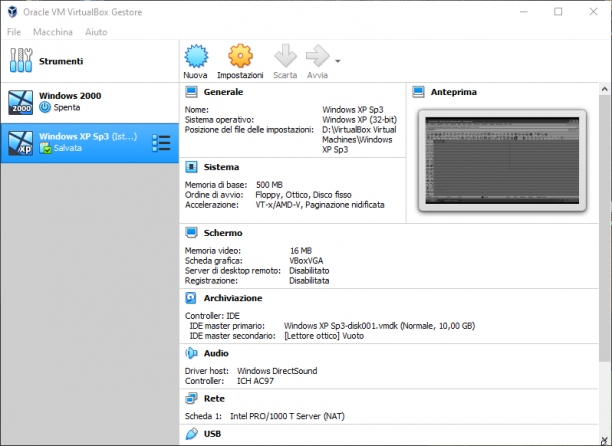Open the Avvia dropdown arrow
This screenshot has height=446, width=612.
pyautogui.click(x=338, y=61)
